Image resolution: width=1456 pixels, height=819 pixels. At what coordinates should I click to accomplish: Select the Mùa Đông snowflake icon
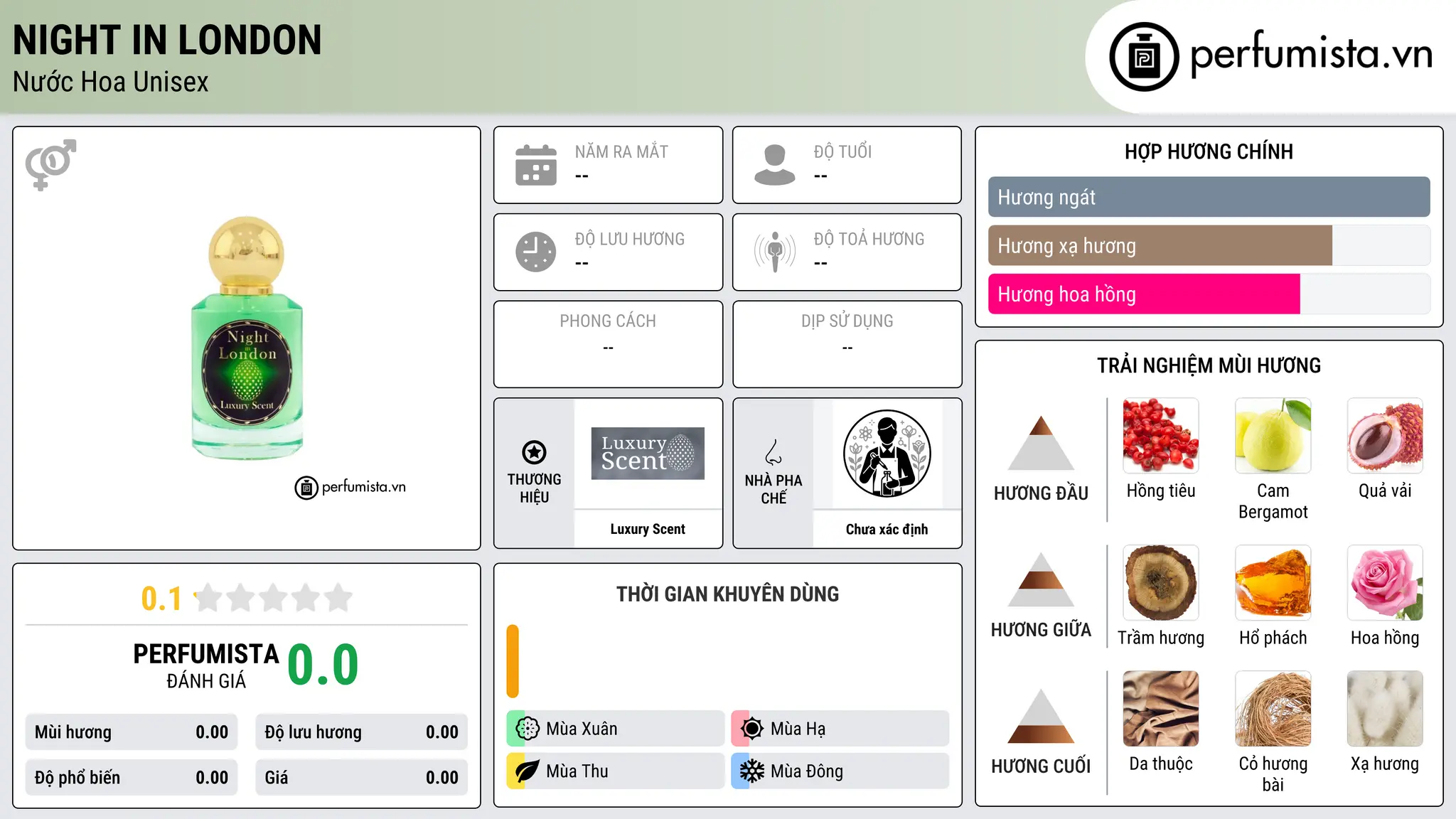[752, 771]
